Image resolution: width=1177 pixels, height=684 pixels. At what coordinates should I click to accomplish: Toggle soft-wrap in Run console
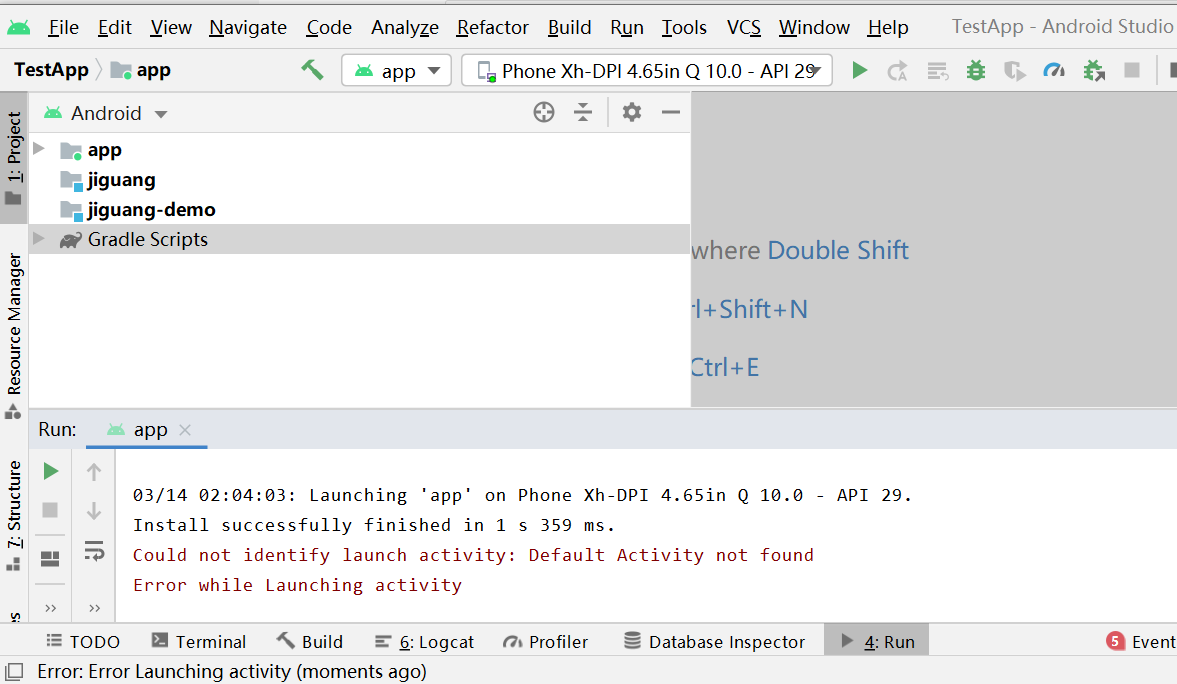coord(94,551)
